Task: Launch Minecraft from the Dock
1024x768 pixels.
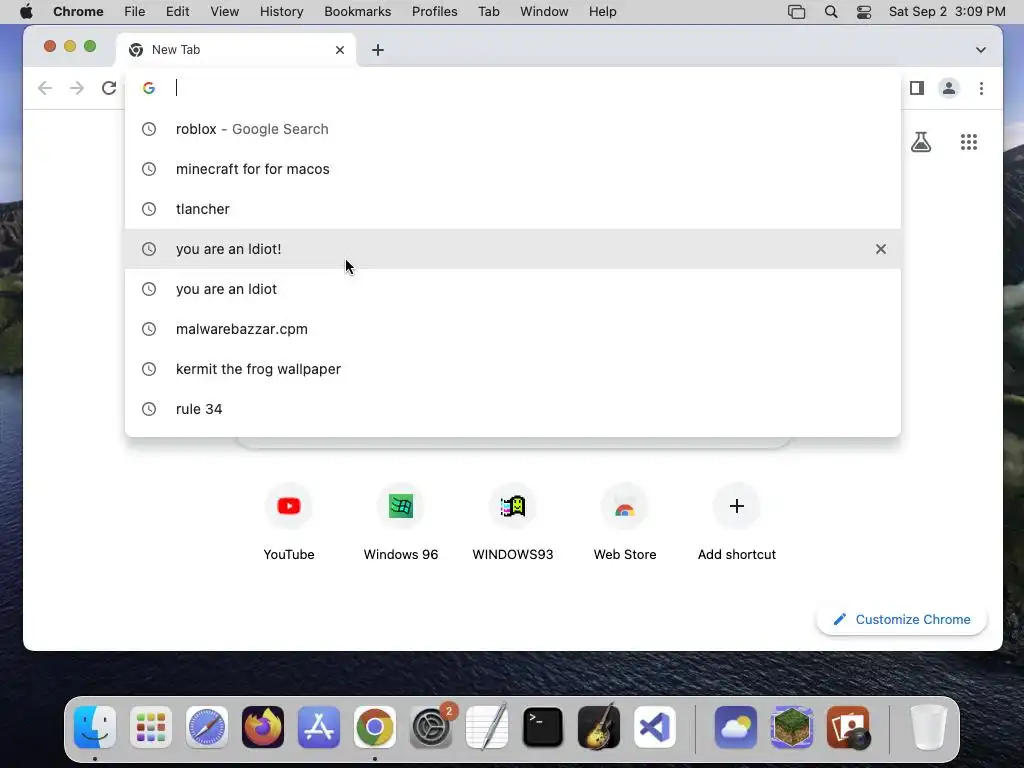Action: coord(792,727)
